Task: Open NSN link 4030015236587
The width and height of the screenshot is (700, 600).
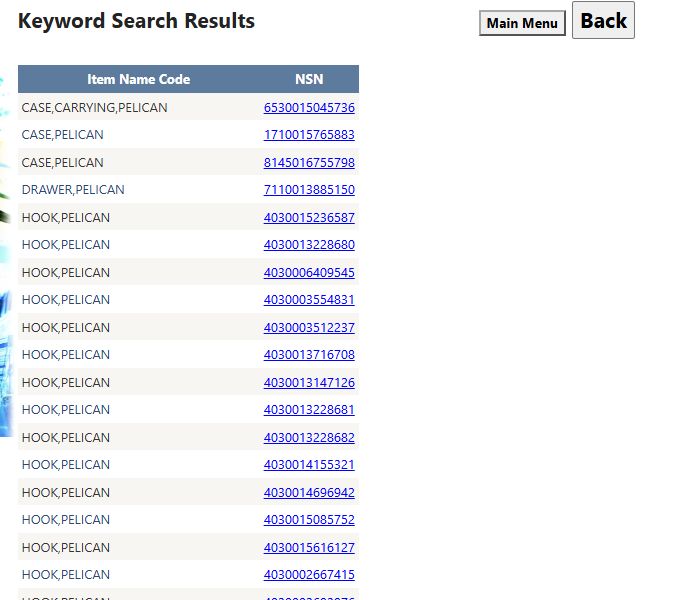Action: 309,217
